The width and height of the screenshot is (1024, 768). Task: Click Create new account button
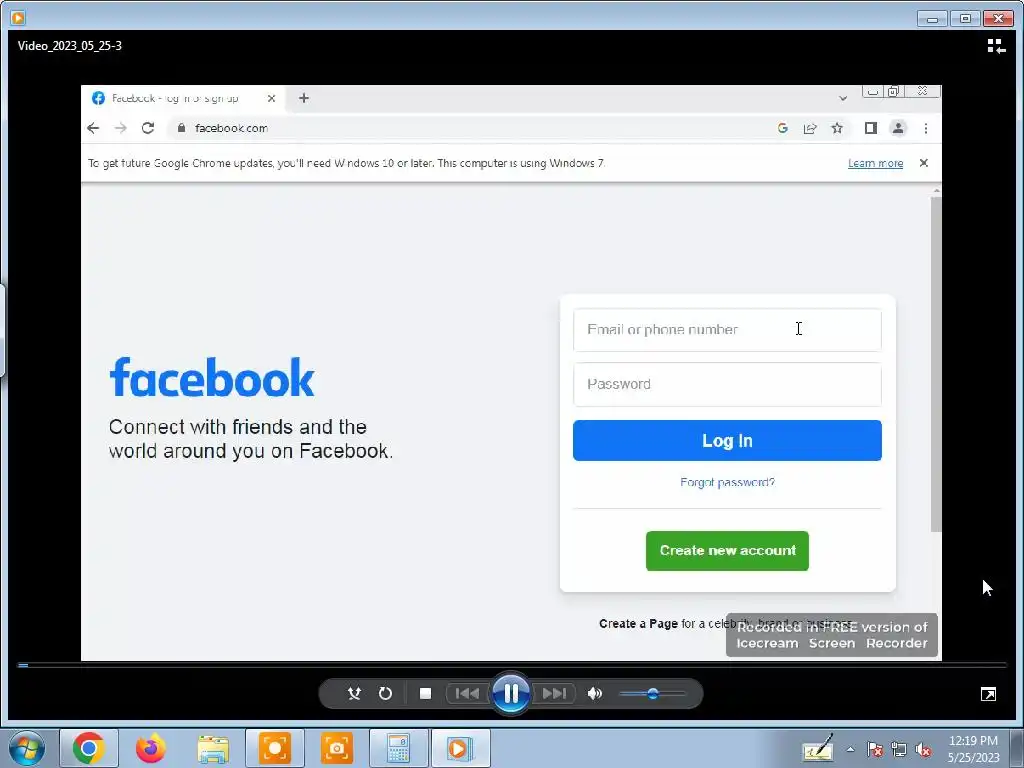point(727,551)
